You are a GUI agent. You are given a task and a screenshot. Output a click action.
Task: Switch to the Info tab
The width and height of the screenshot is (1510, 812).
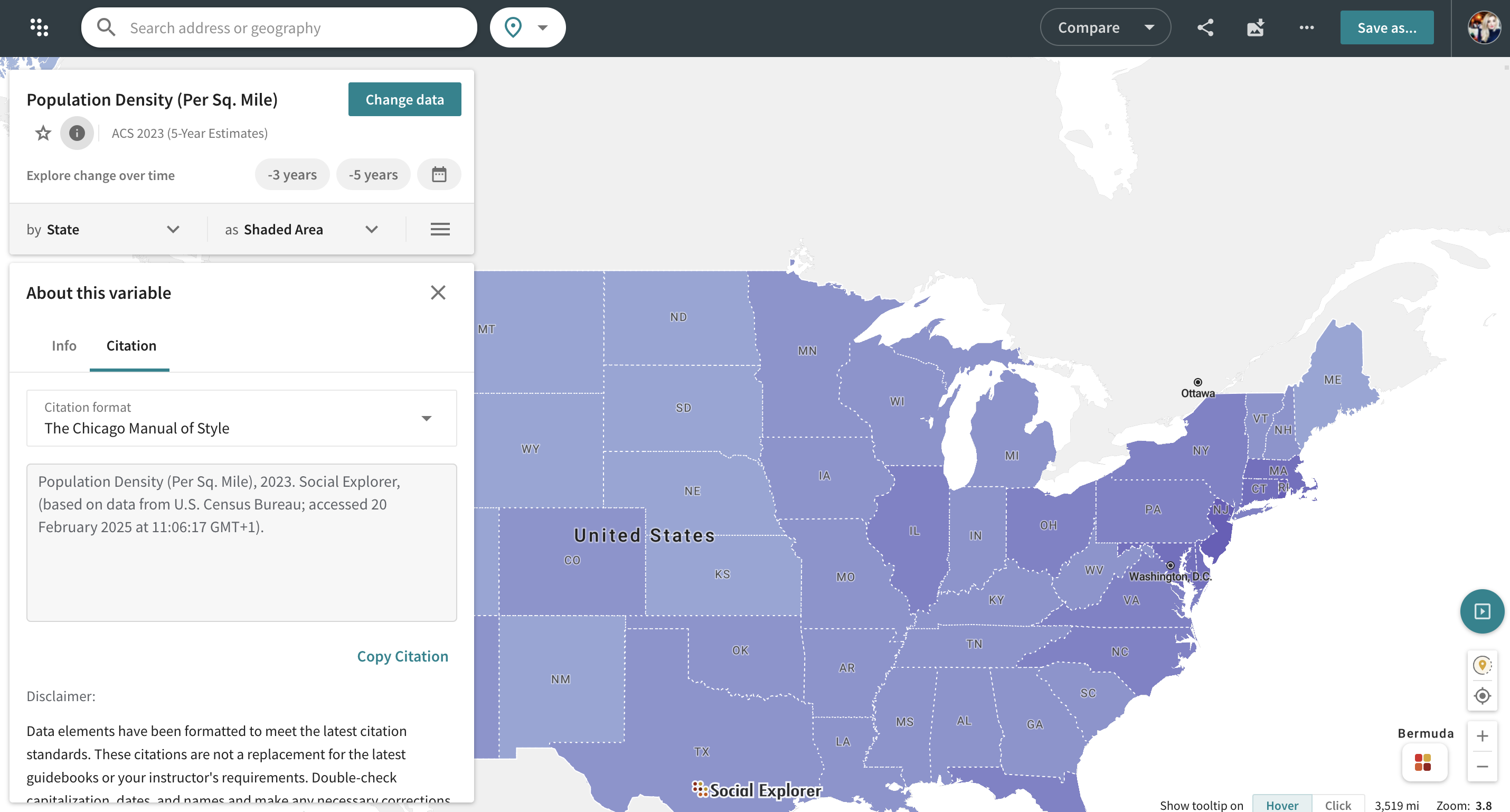[64, 345]
